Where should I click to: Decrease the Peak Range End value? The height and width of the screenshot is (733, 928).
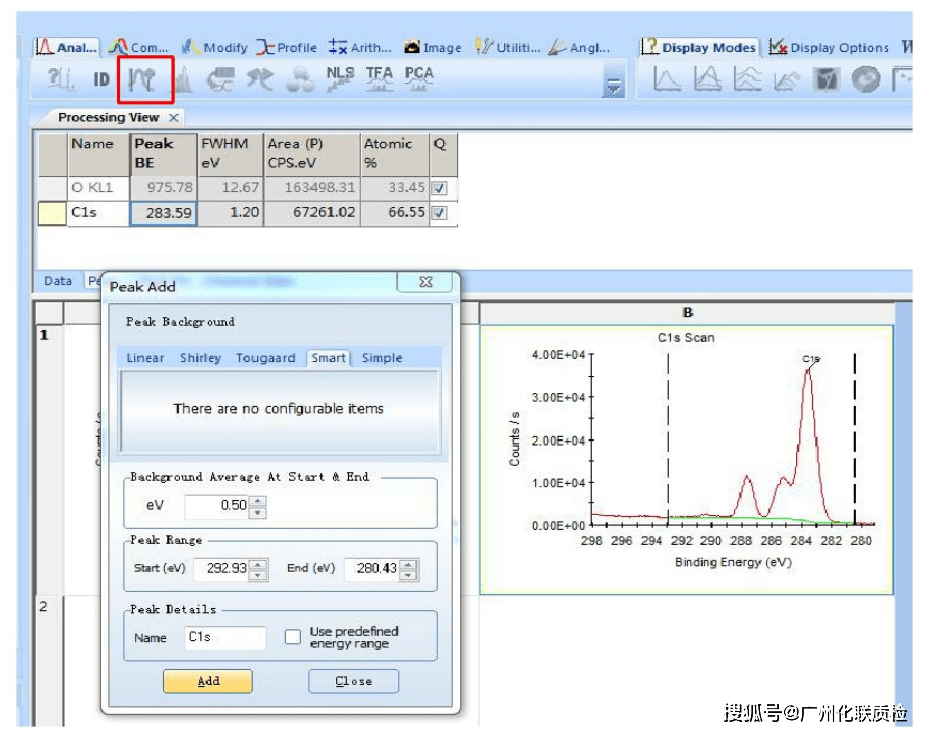point(408,575)
